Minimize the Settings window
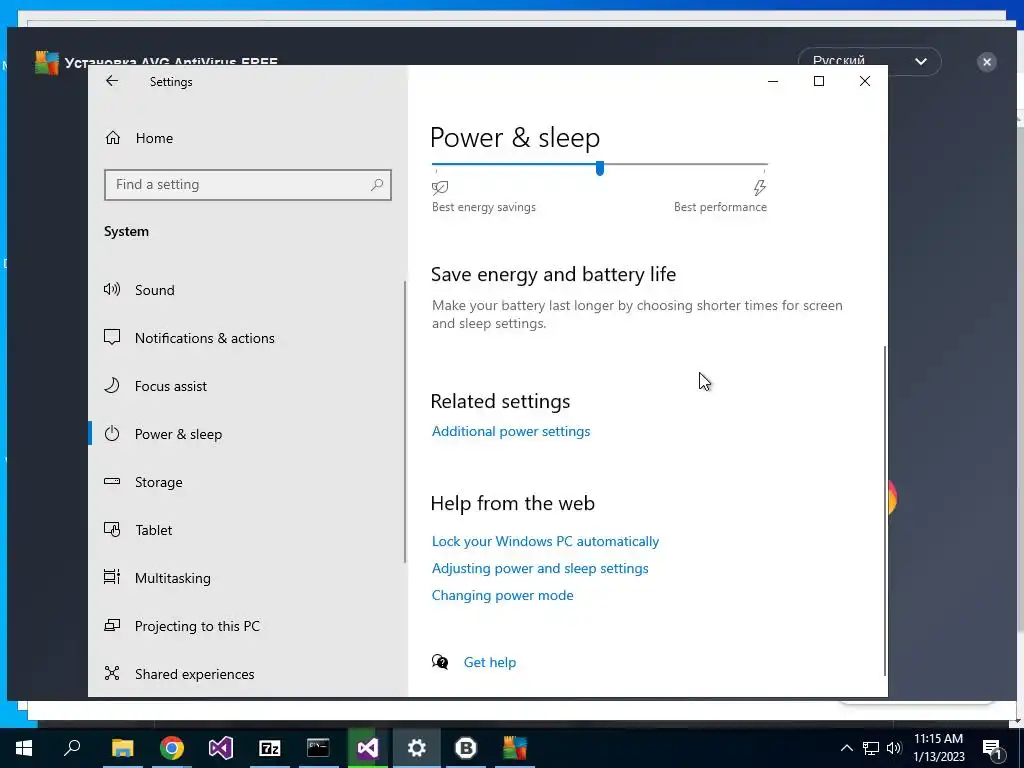Viewport: 1024px width, 768px height. pos(773,81)
